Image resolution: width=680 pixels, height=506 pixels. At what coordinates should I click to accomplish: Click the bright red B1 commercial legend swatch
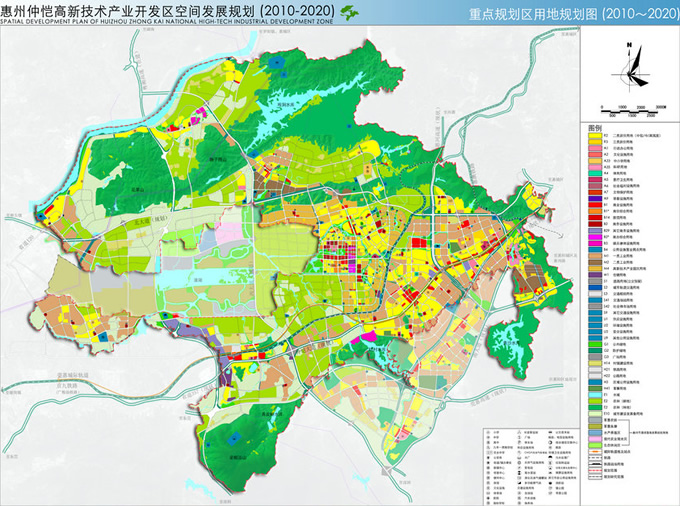(595, 205)
